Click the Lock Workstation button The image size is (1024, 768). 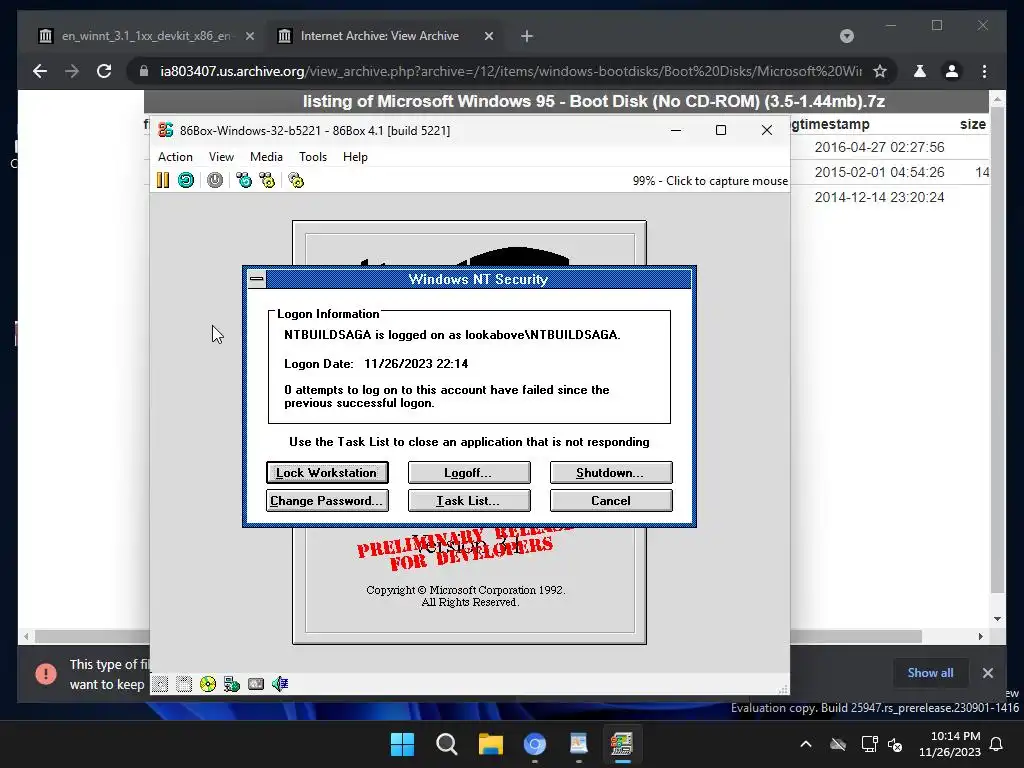327,472
